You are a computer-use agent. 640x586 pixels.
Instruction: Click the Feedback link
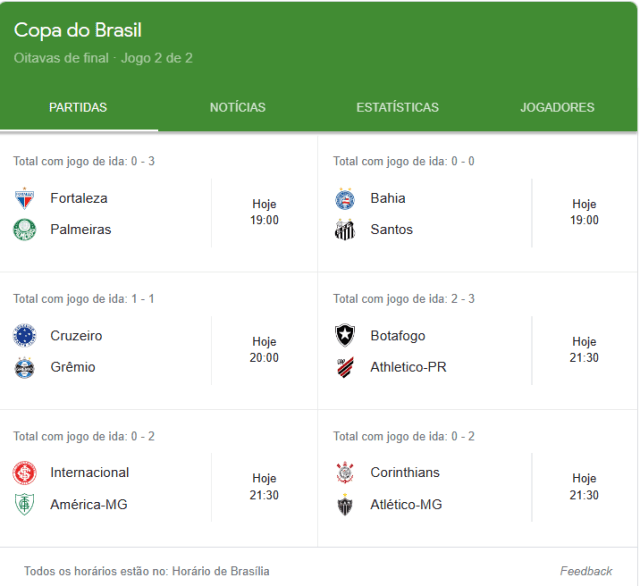click(x=586, y=571)
